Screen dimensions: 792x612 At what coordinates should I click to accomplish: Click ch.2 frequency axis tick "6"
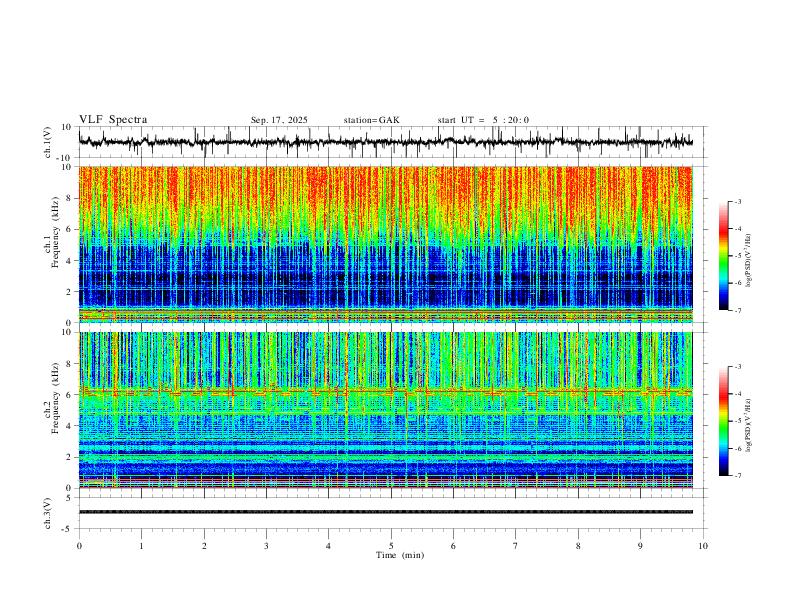point(70,395)
